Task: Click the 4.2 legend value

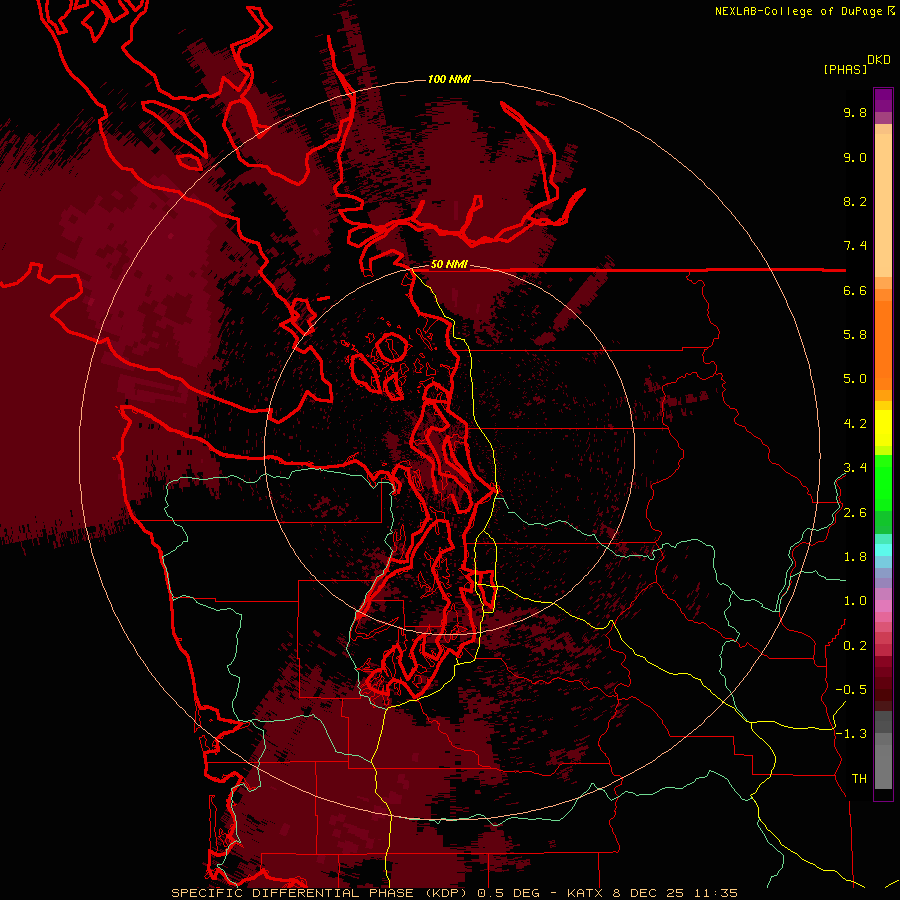Action: pos(855,424)
